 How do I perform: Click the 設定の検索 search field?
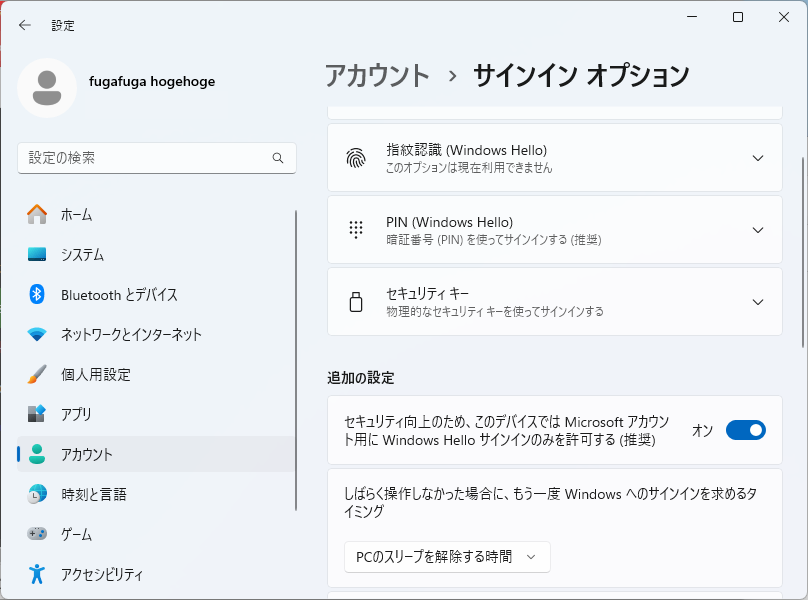[x=157, y=158]
